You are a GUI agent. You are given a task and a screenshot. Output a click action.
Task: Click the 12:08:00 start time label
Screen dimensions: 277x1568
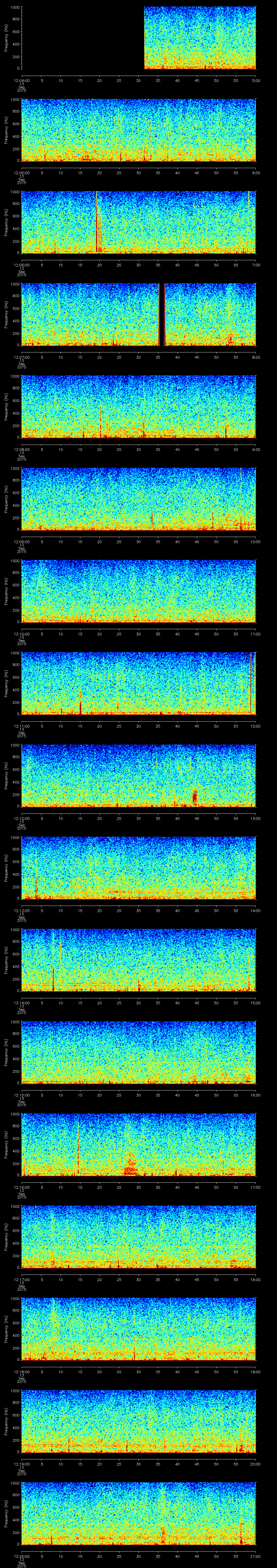click(21, 449)
